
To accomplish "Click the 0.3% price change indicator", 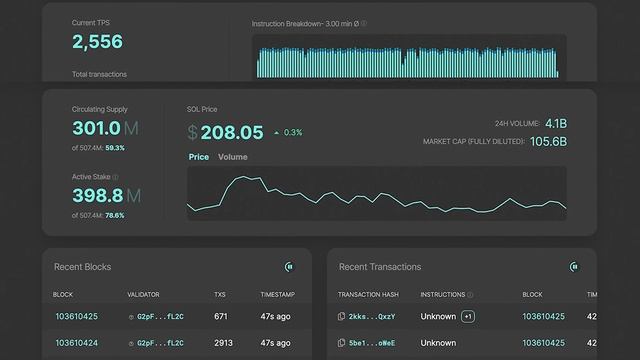I will [288, 133].
